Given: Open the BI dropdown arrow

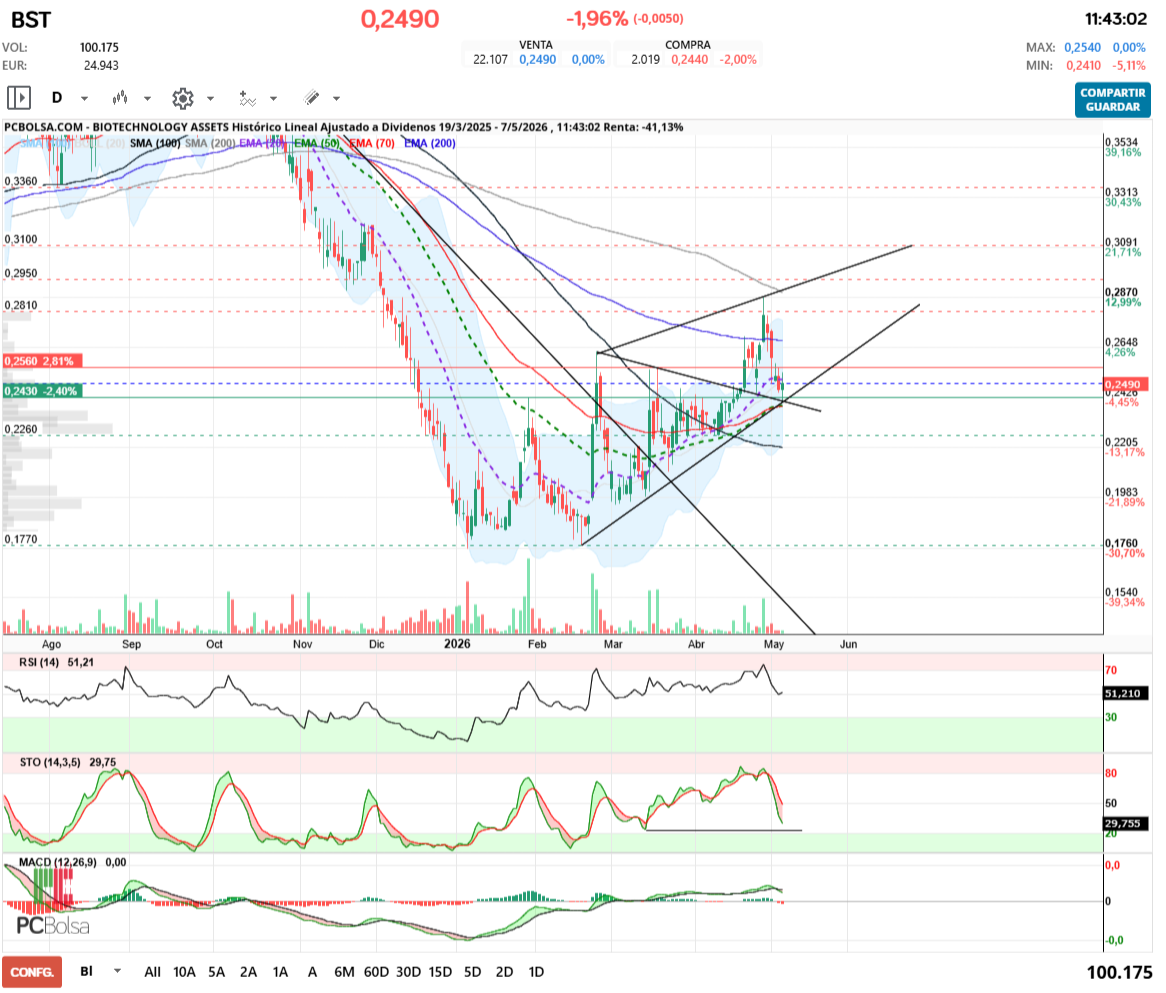Looking at the screenshot, I should click(117, 971).
